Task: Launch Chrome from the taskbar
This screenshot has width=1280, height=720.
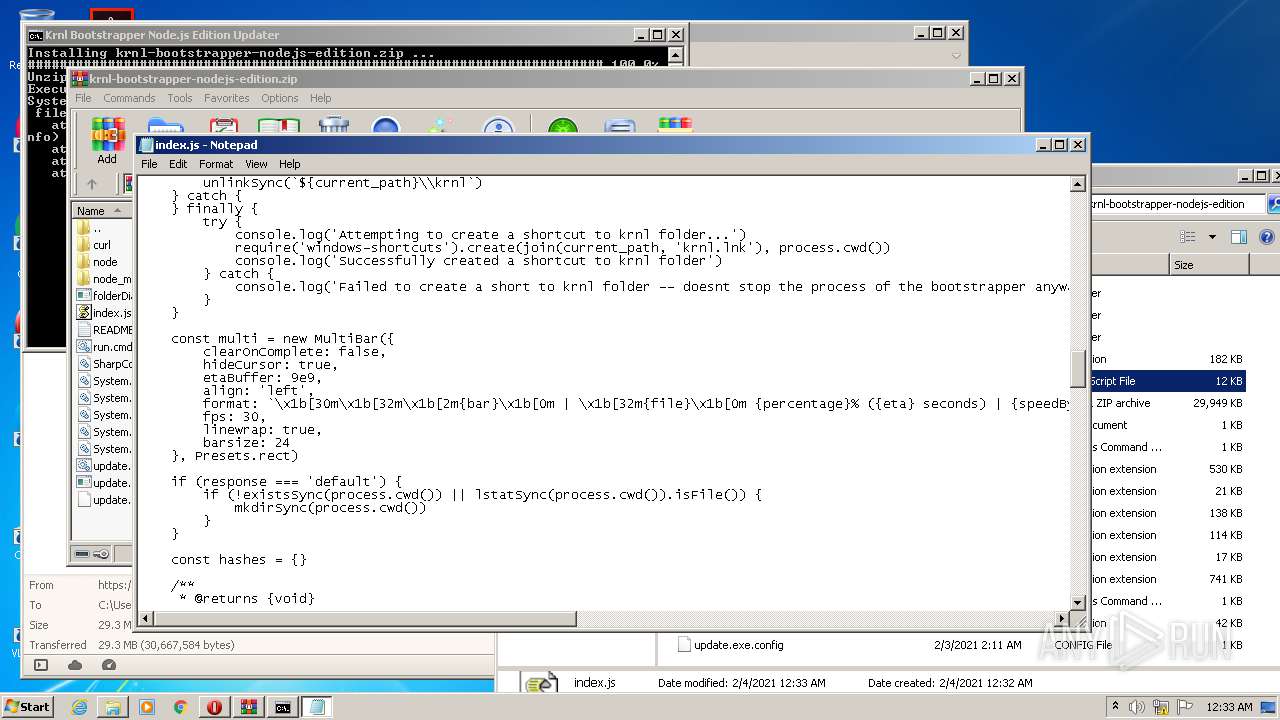Action: [x=181, y=707]
